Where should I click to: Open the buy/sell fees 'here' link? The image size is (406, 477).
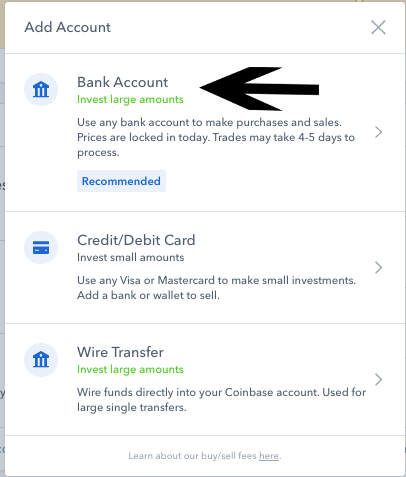269,456
